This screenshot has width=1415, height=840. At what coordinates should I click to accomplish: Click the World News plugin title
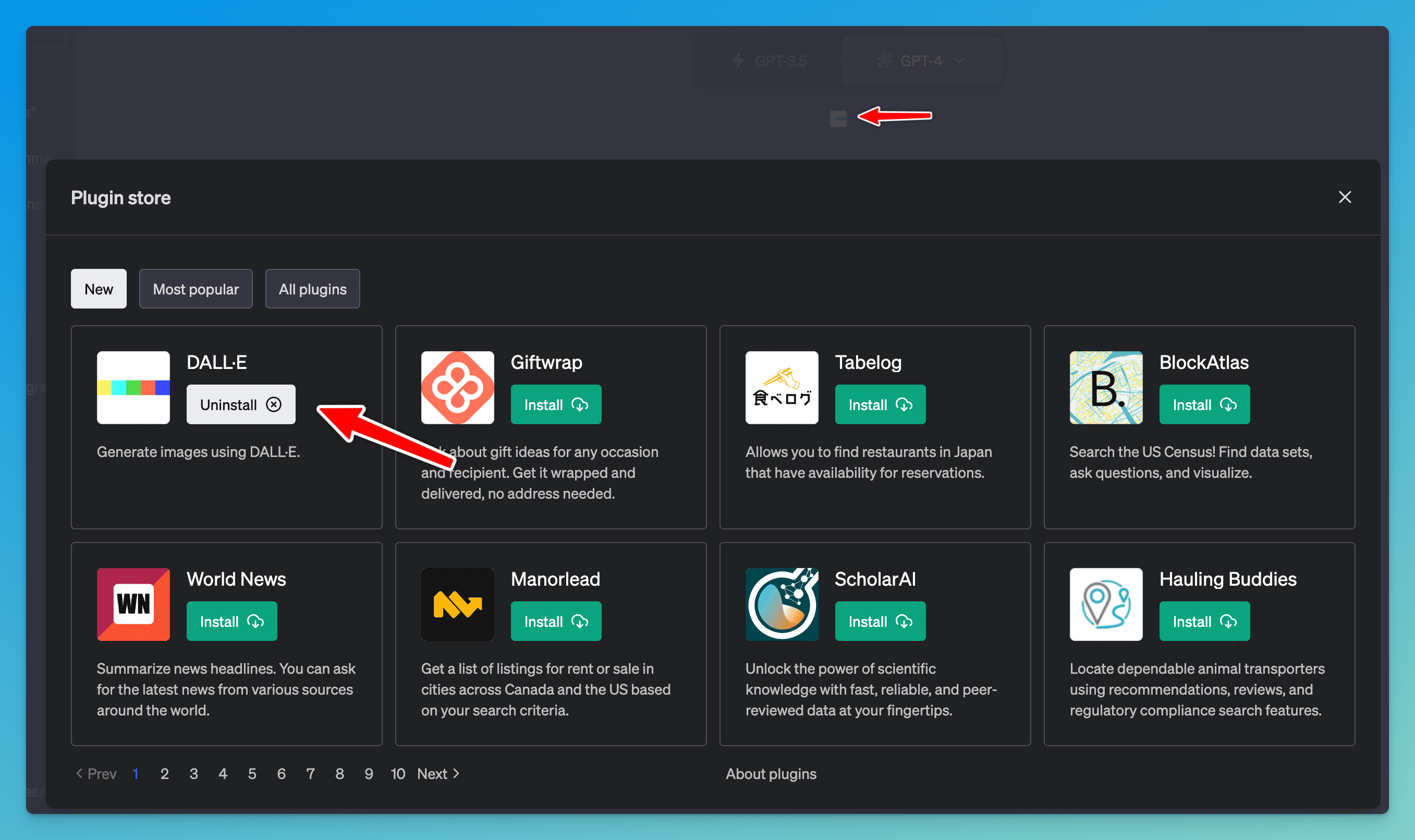tap(236, 579)
